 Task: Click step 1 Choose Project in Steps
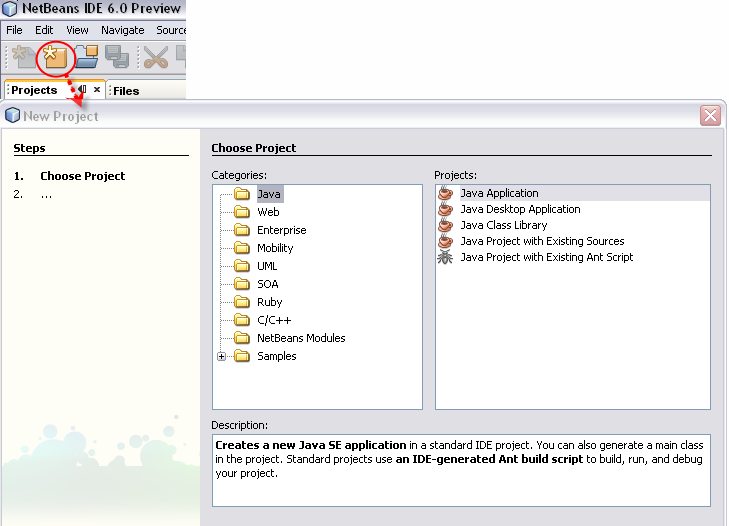[82, 176]
